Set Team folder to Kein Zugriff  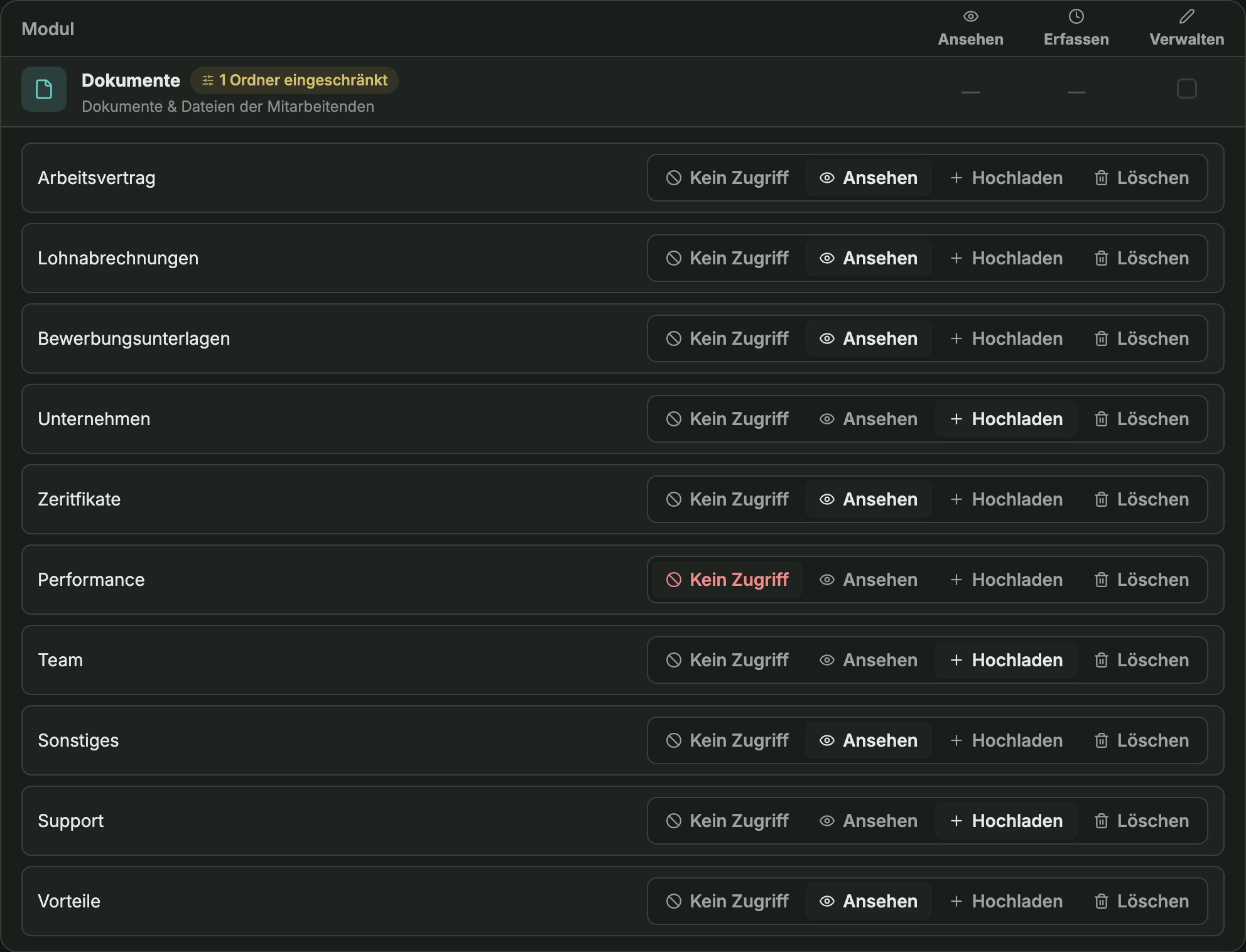click(x=727, y=660)
